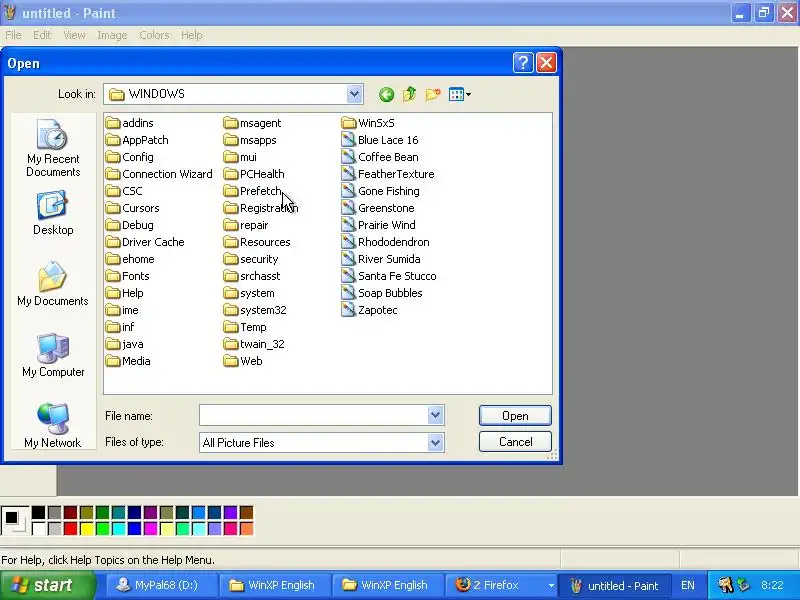Select the twain_32 folder
Viewport: 800px width, 600px height.
coord(254,344)
